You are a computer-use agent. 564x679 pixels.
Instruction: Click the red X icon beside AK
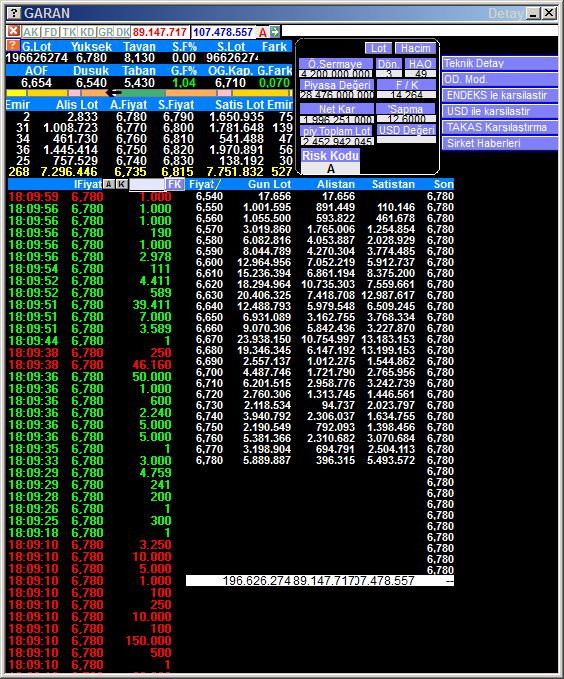[x=13, y=31]
